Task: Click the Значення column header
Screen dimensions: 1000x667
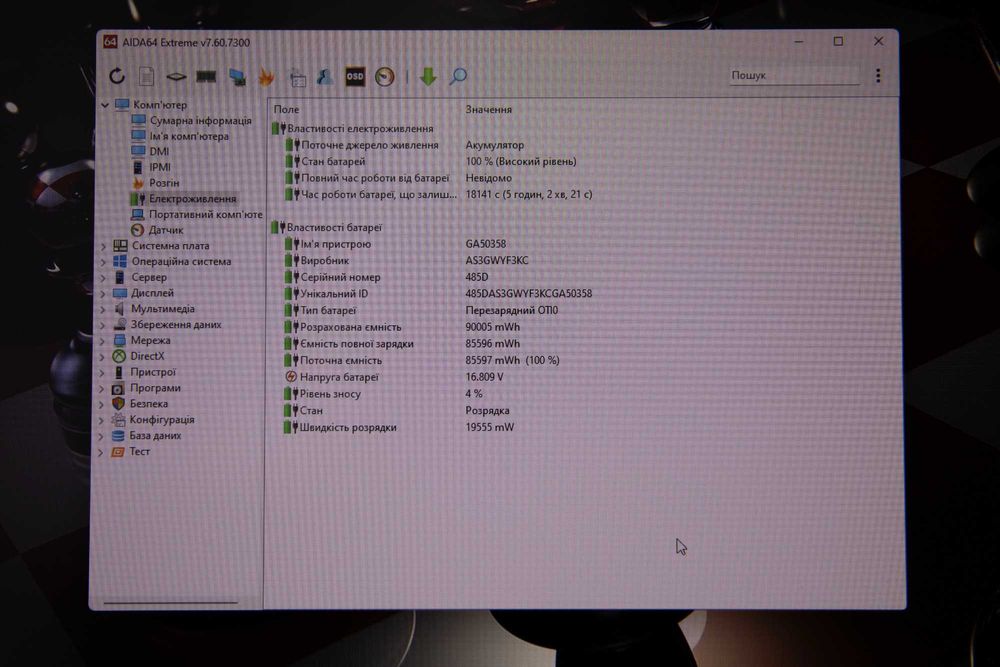Action: 489,110
